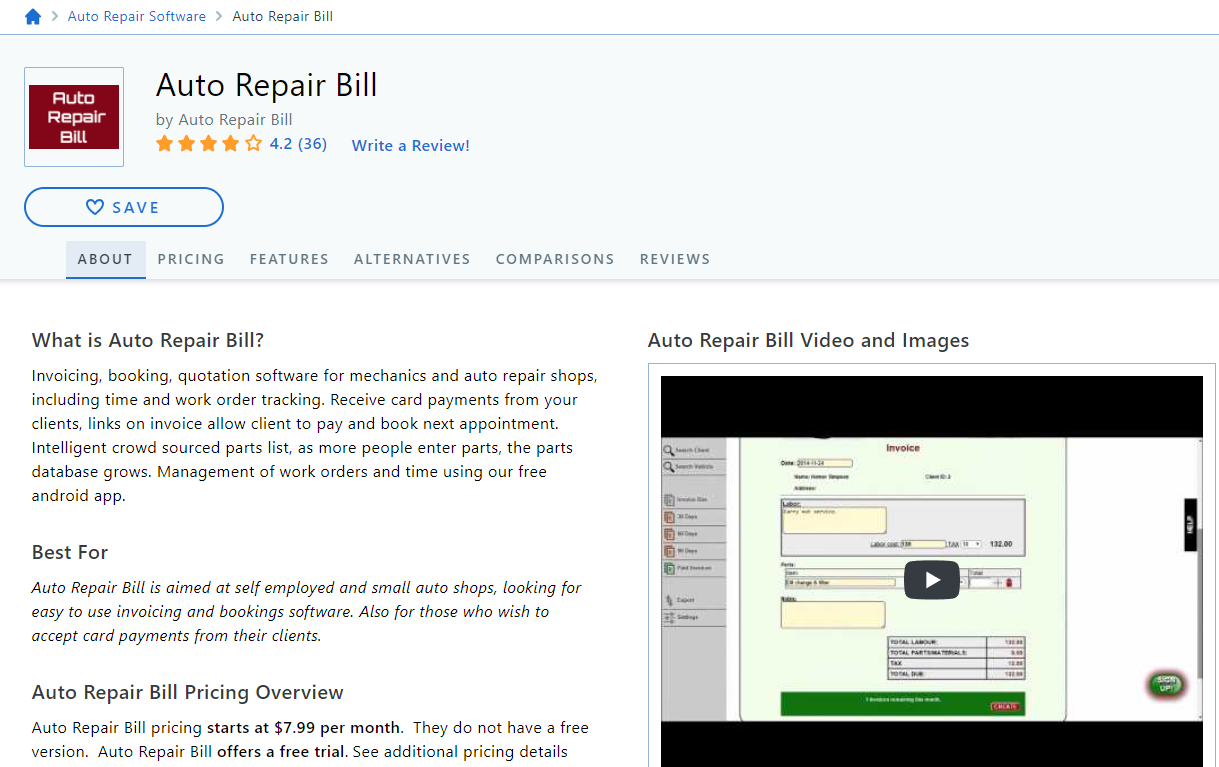Click the Labor text box in video invoice

pyautogui.click(x=834, y=520)
